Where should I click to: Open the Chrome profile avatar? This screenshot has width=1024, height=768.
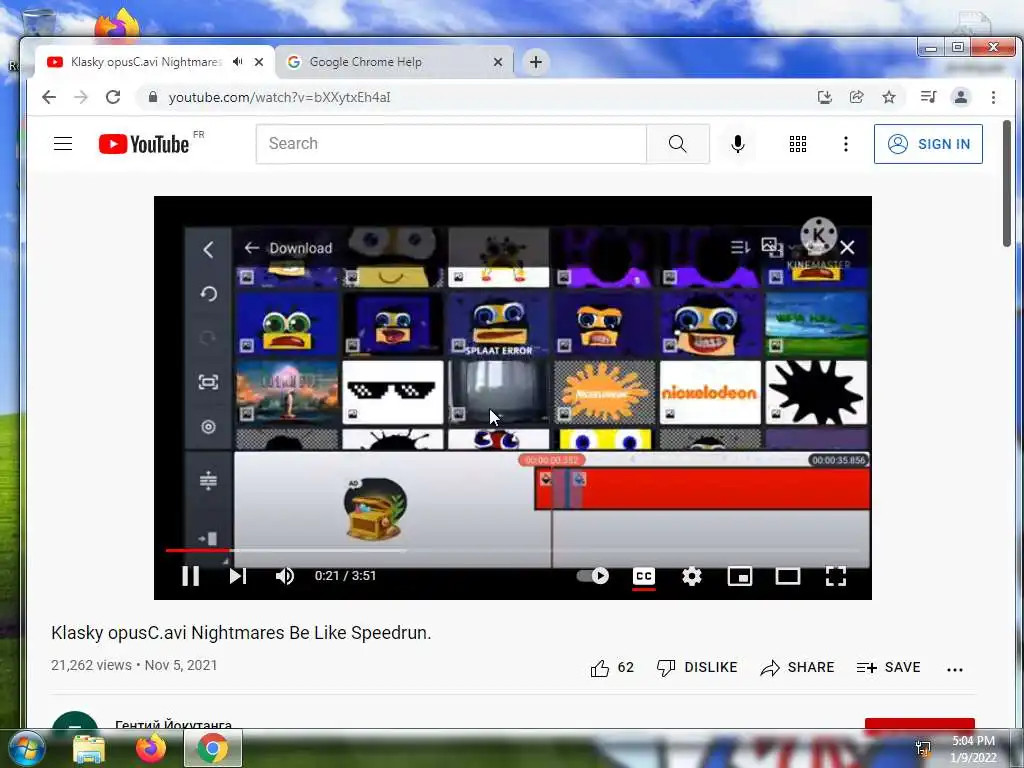point(961,97)
